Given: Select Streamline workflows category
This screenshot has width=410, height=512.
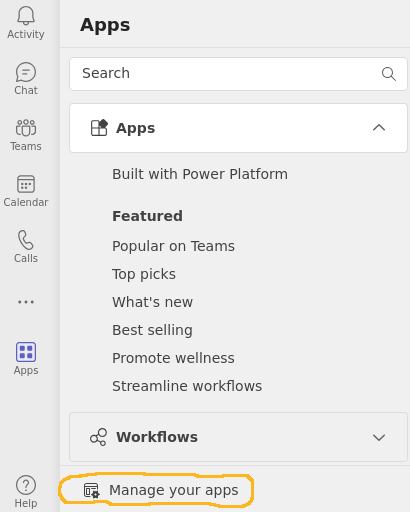Looking at the screenshot, I should [x=187, y=386].
